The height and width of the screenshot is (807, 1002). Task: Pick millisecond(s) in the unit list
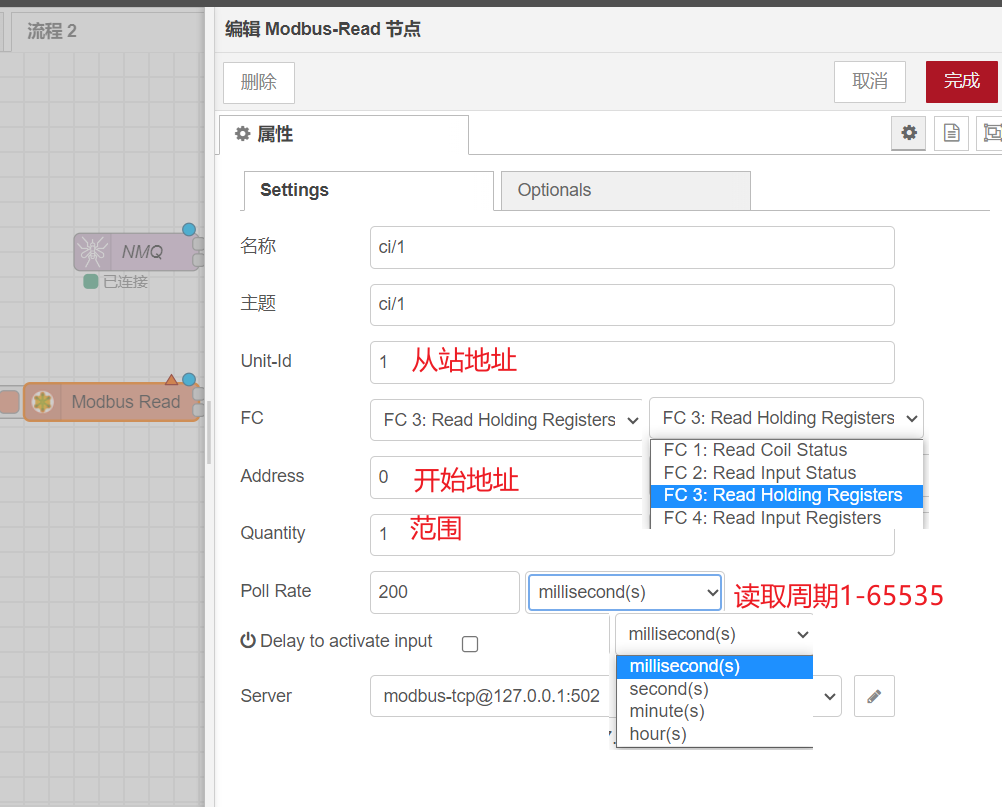click(714, 666)
